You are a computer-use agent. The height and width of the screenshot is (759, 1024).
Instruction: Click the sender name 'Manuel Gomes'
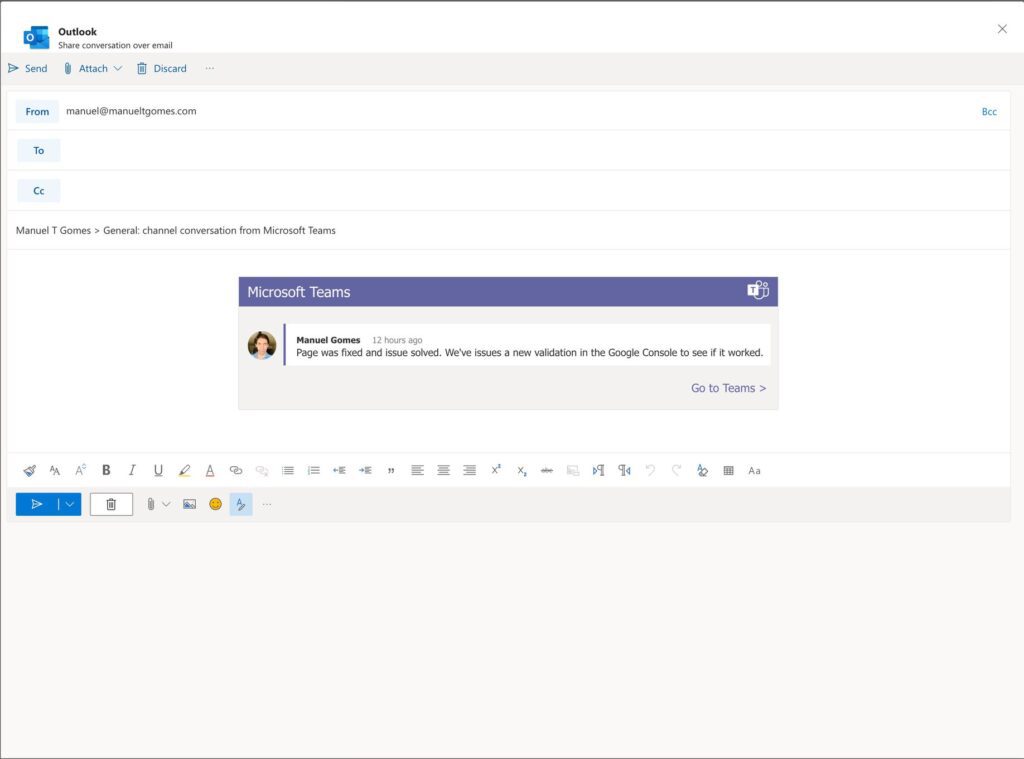328,340
